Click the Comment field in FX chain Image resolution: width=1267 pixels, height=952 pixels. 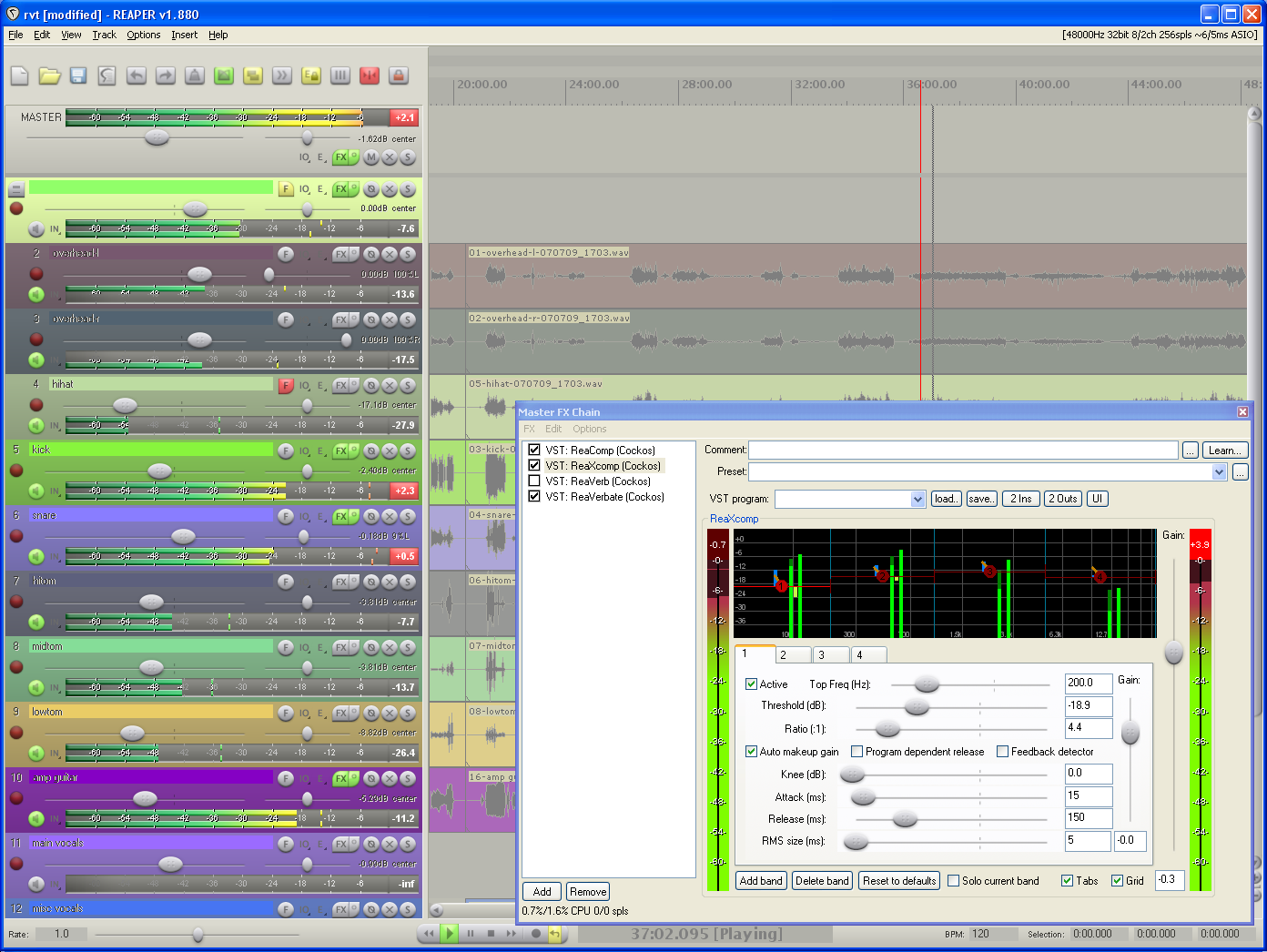(x=963, y=450)
